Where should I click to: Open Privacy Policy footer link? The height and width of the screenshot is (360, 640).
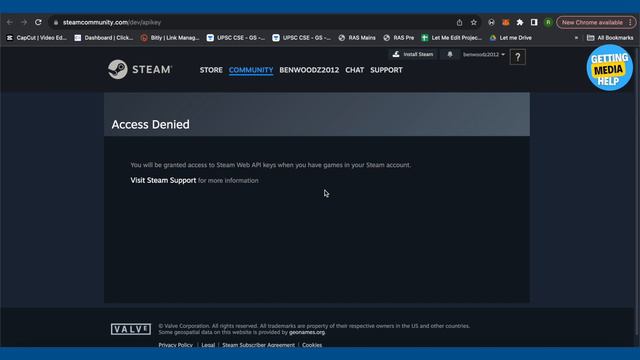pos(176,345)
